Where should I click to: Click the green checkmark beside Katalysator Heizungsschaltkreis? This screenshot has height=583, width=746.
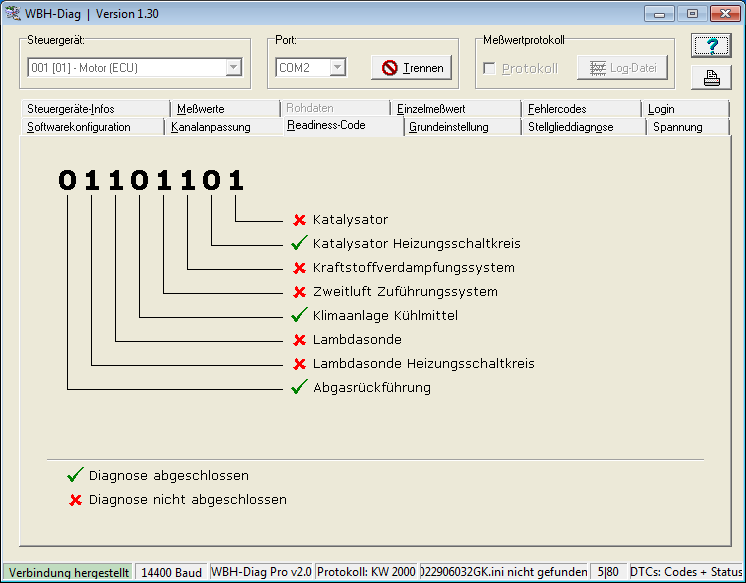coord(298,244)
